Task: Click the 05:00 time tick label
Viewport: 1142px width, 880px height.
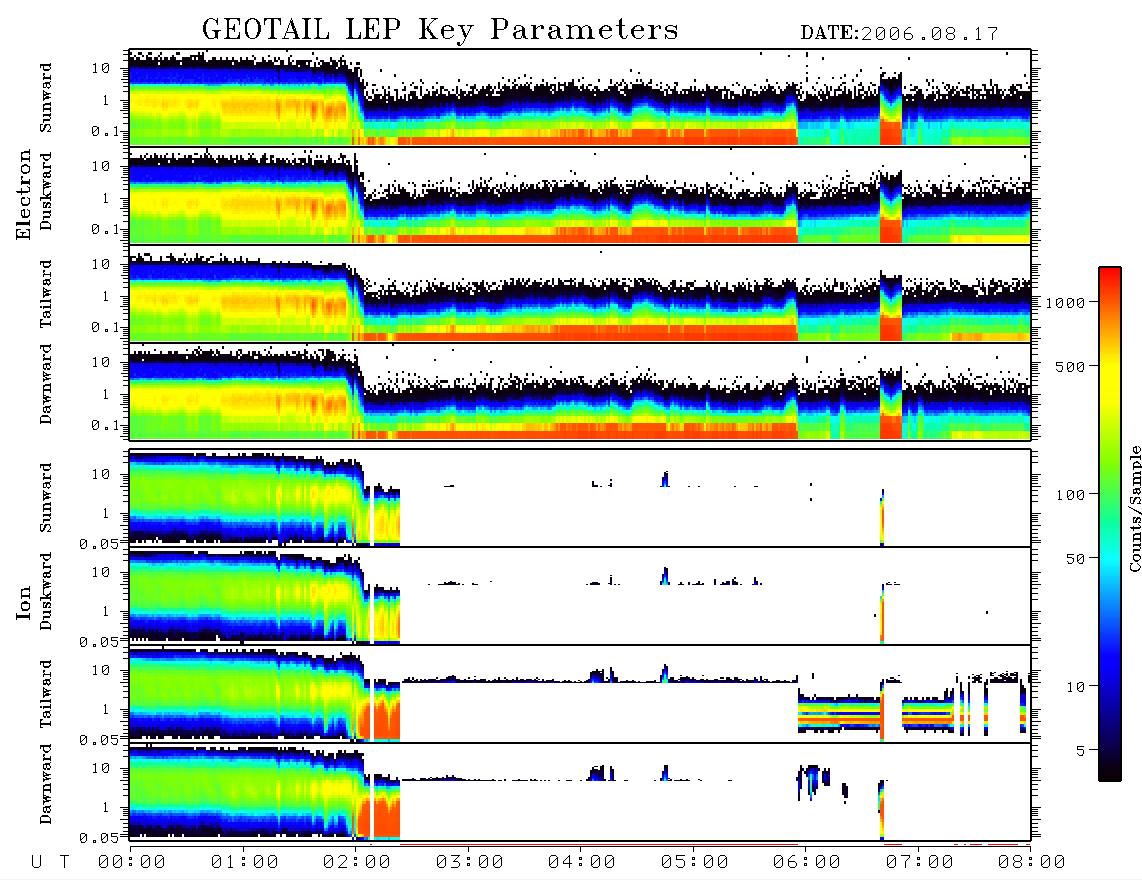Action: [x=694, y=862]
